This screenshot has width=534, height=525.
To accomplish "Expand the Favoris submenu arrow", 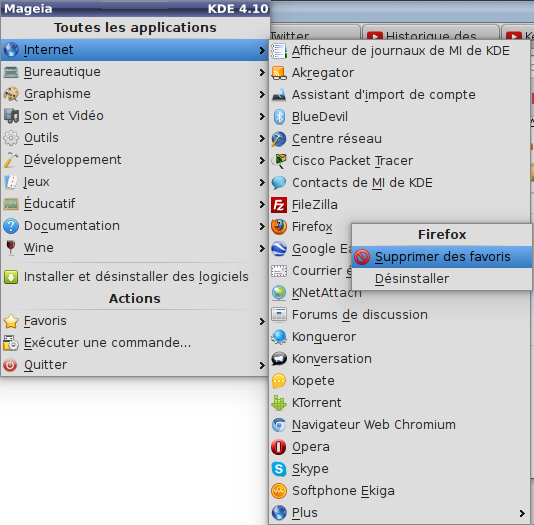I will [262, 321].
